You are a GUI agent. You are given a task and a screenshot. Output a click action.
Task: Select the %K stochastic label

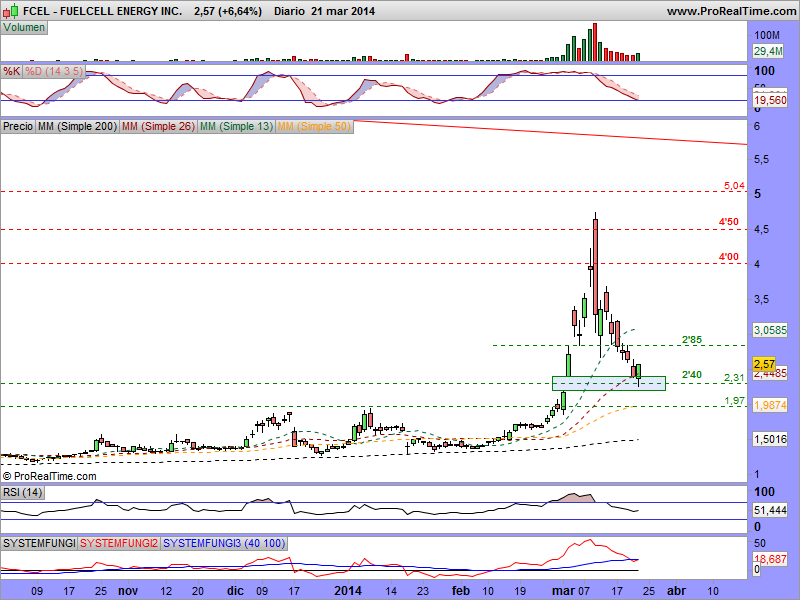click(11, 71)
